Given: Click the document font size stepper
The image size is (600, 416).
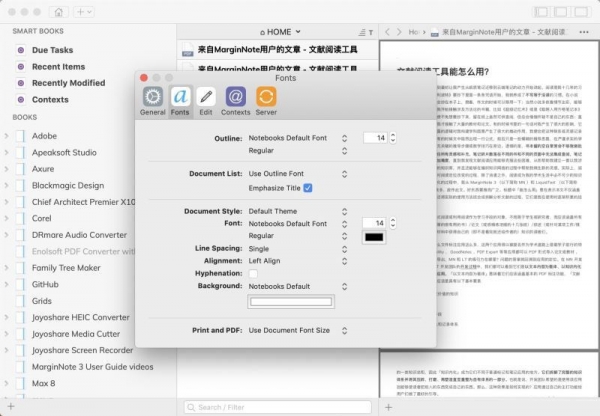Looking at the screenshot, I should (393, 223).
